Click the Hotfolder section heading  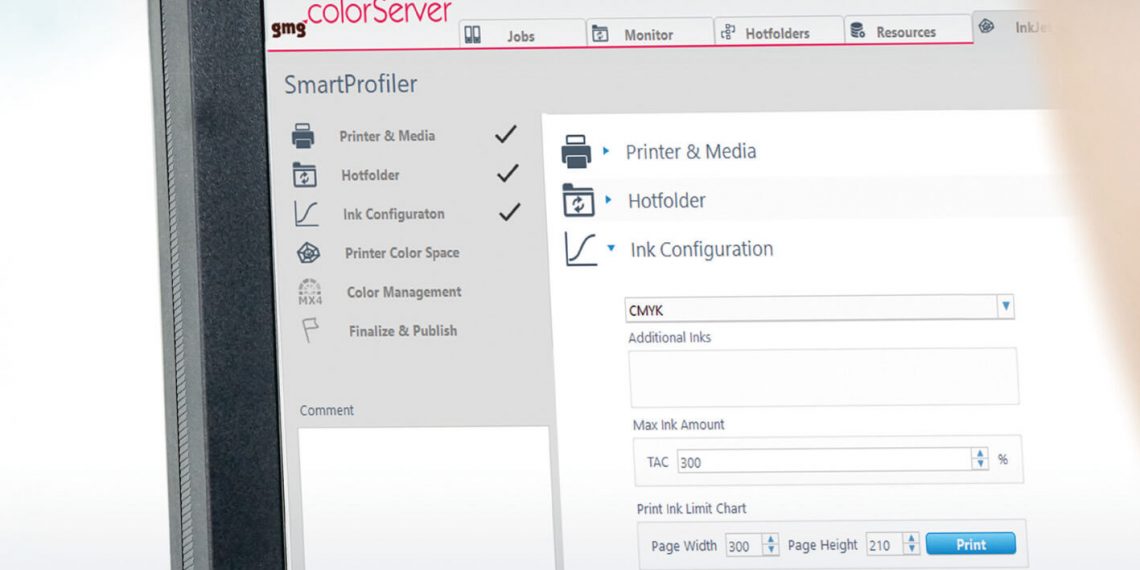[667, 201]
